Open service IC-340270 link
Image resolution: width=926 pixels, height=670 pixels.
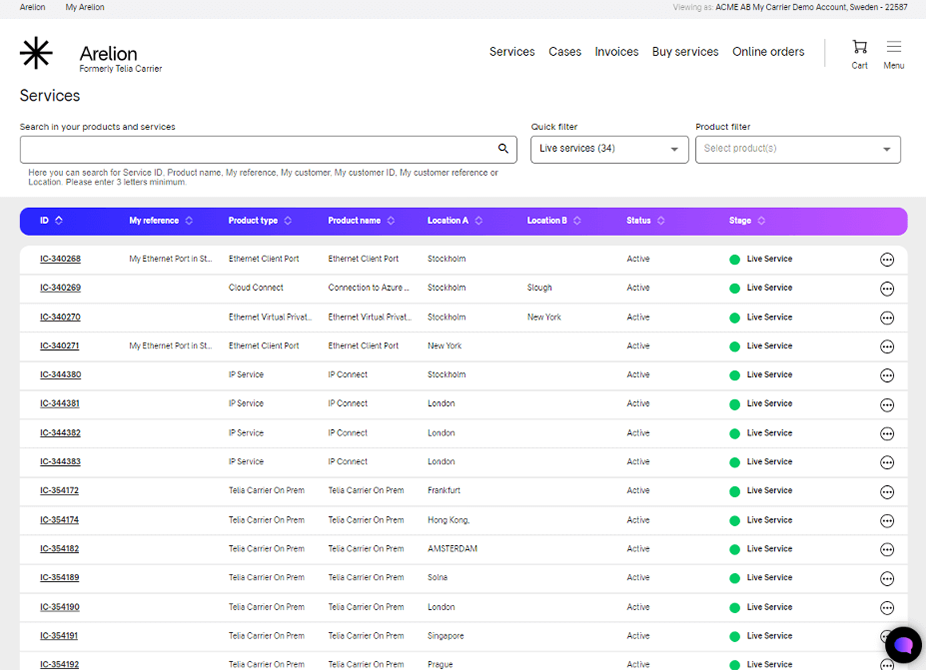[x=60, y=318]
